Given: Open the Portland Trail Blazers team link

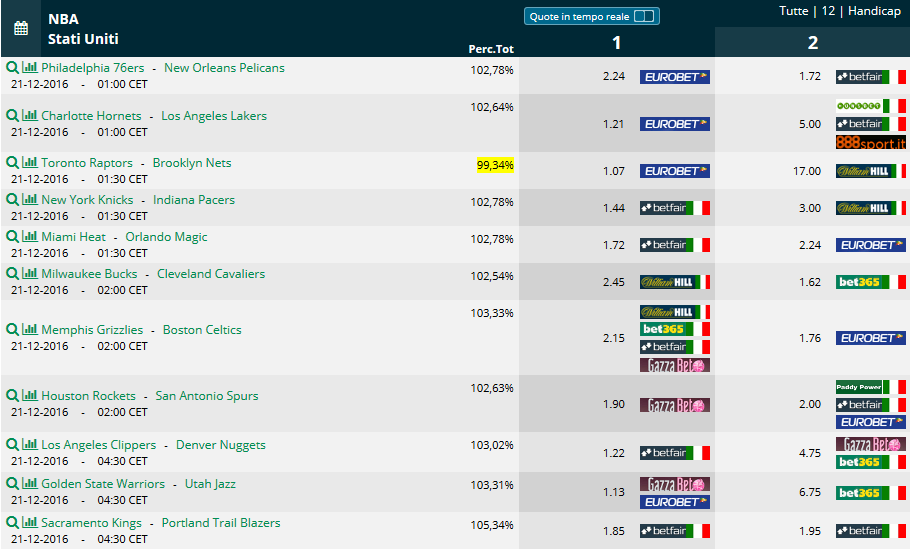Looking at the screenshot, I should (221, 523).
